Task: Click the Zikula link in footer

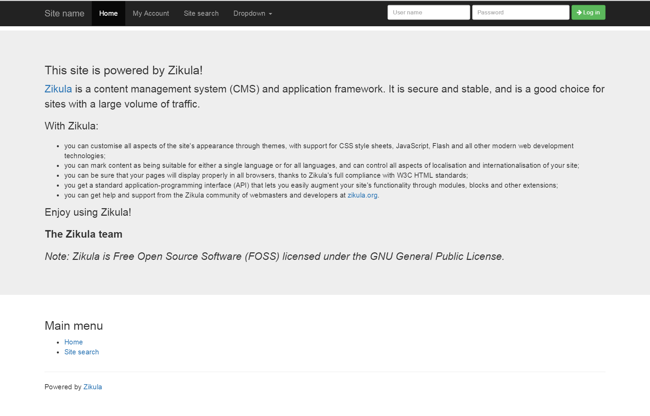Action: [92, 387]
